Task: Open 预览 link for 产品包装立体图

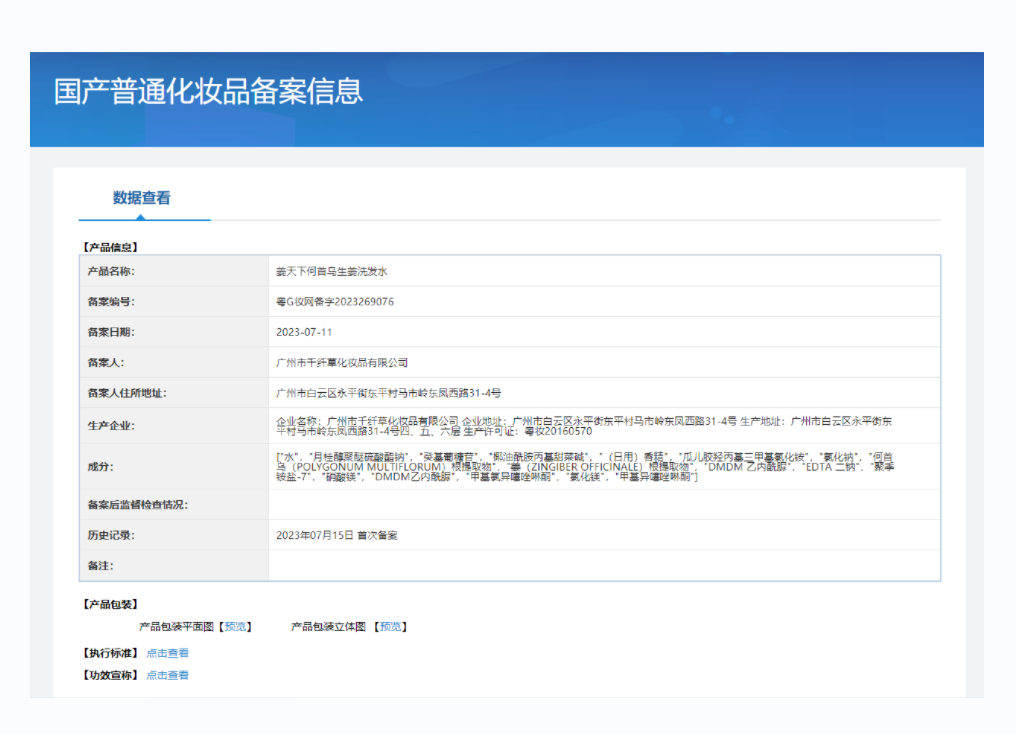Action: click(x=390, y=627)
